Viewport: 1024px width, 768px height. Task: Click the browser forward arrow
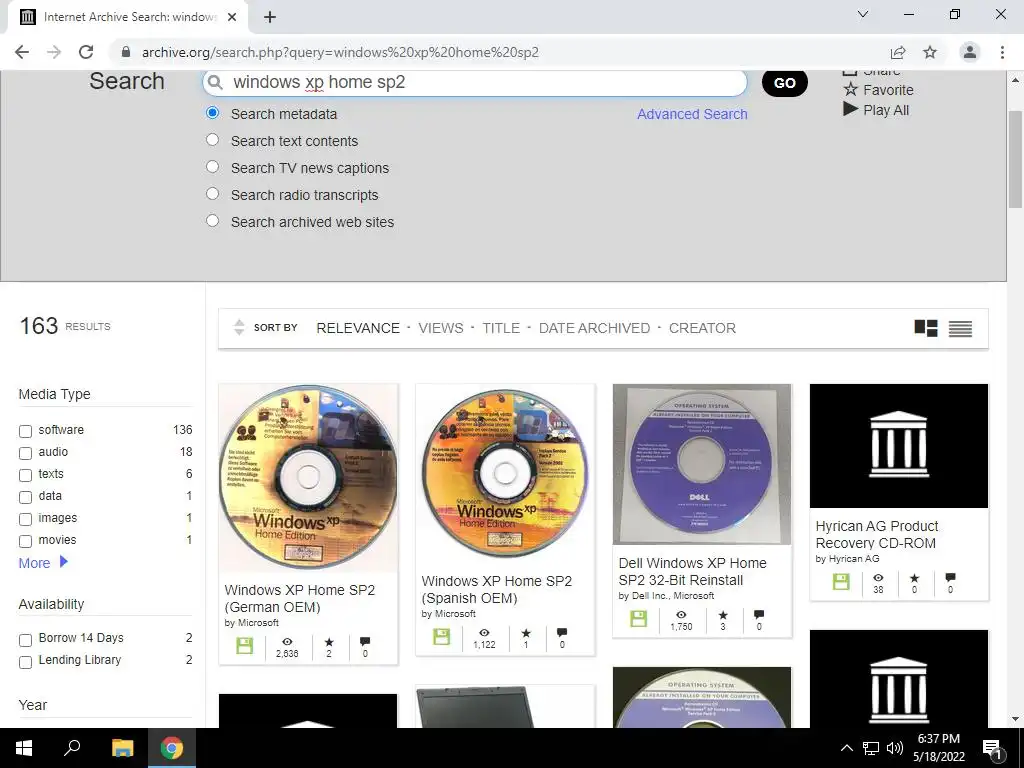54,52
